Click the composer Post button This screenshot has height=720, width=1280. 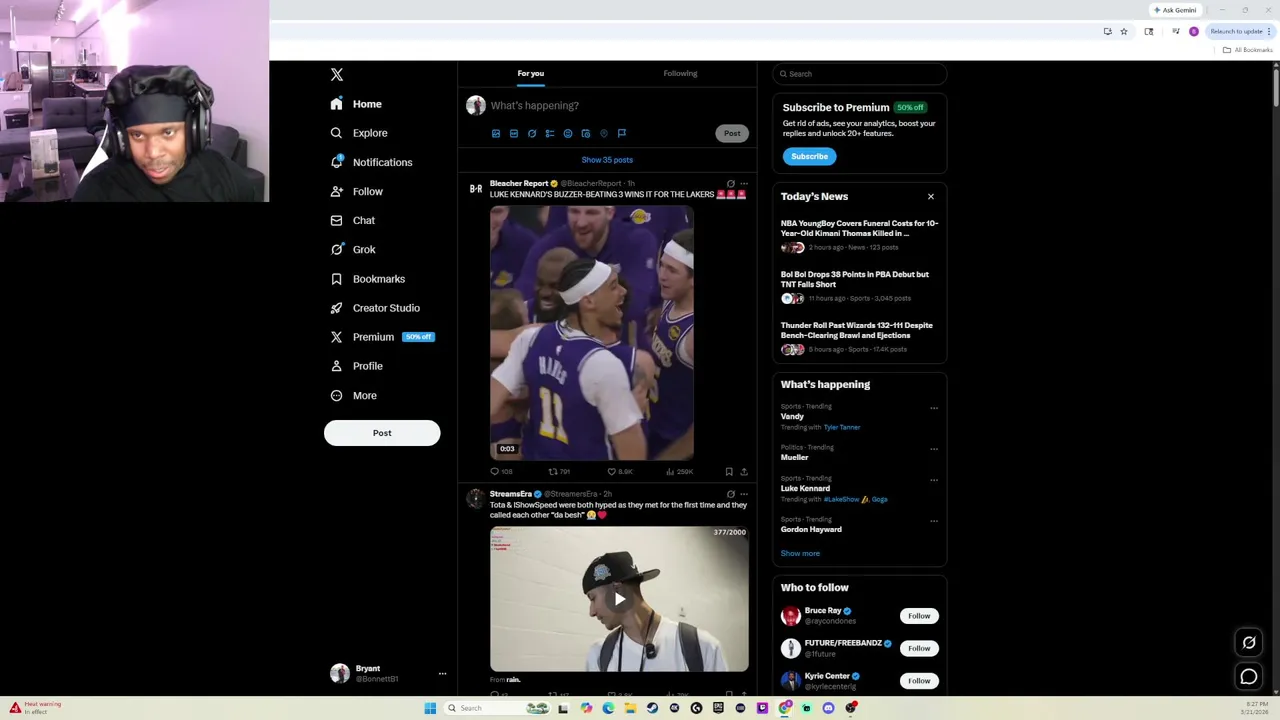click(732, 133)
